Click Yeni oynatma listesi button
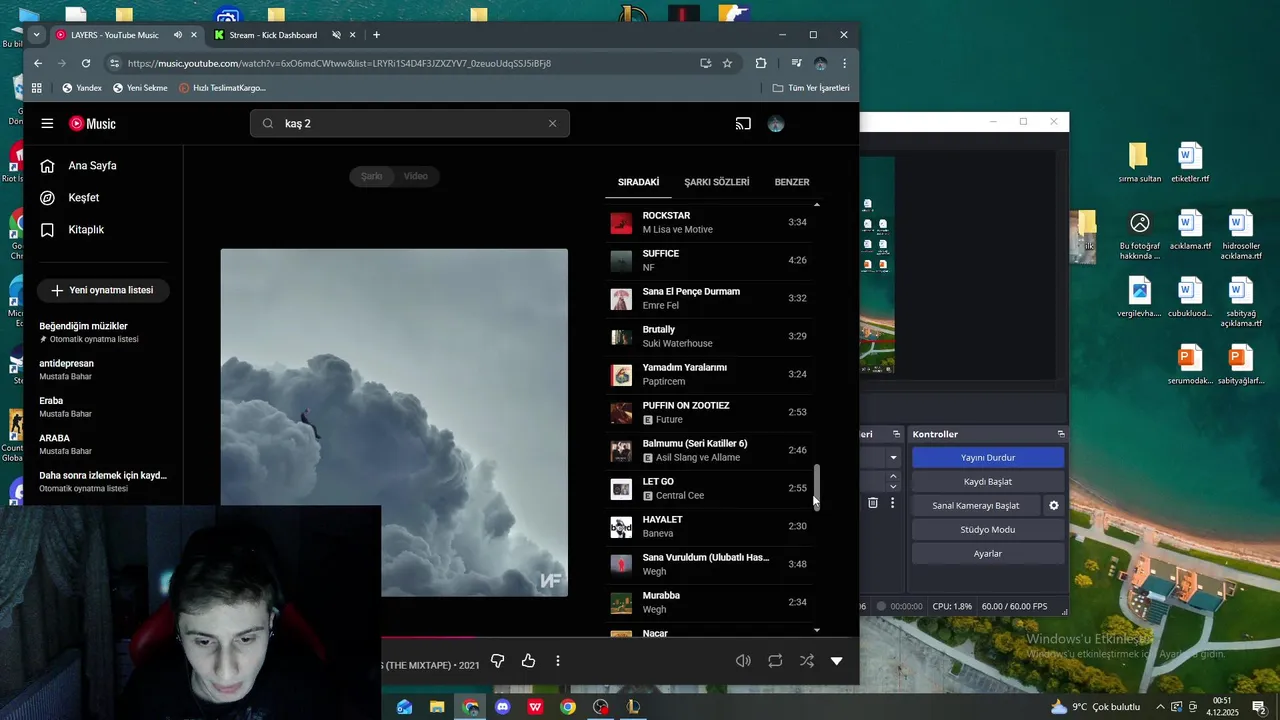 [103, 290]
